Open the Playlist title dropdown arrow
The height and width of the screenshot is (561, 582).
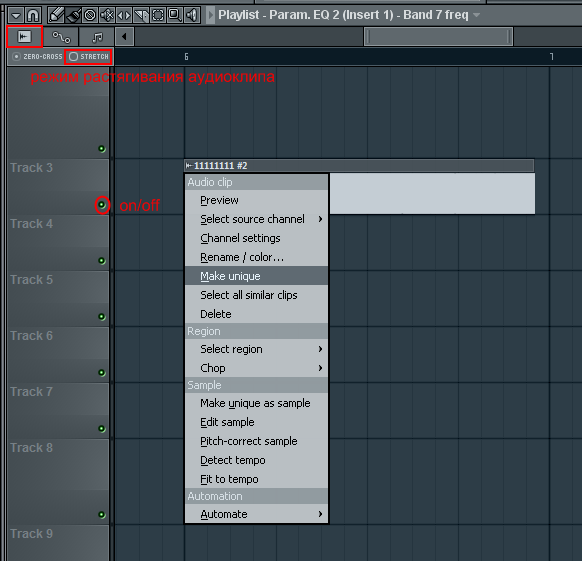tap(477, 15)
